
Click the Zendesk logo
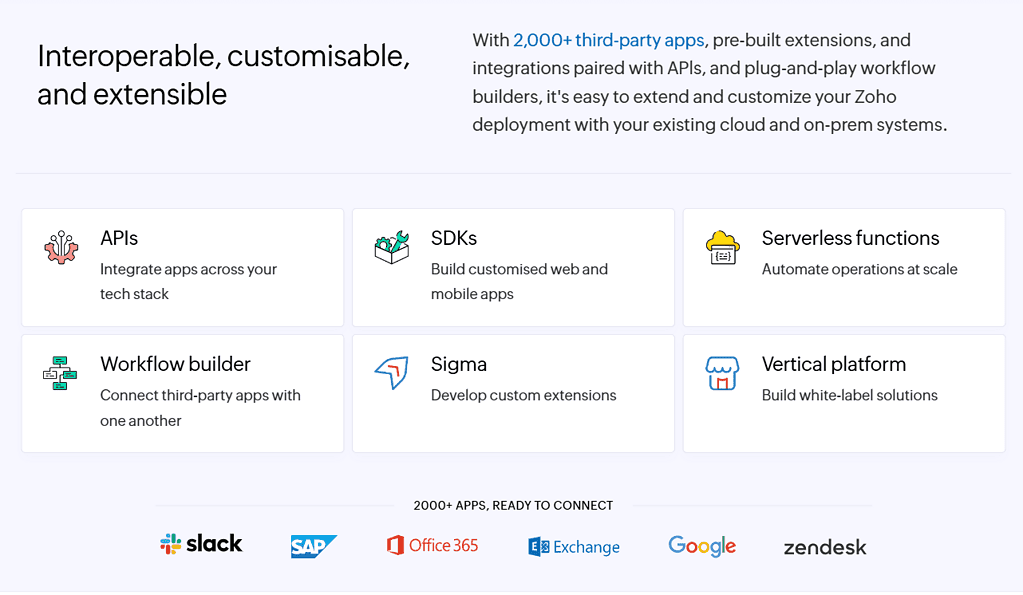point(824,547)
